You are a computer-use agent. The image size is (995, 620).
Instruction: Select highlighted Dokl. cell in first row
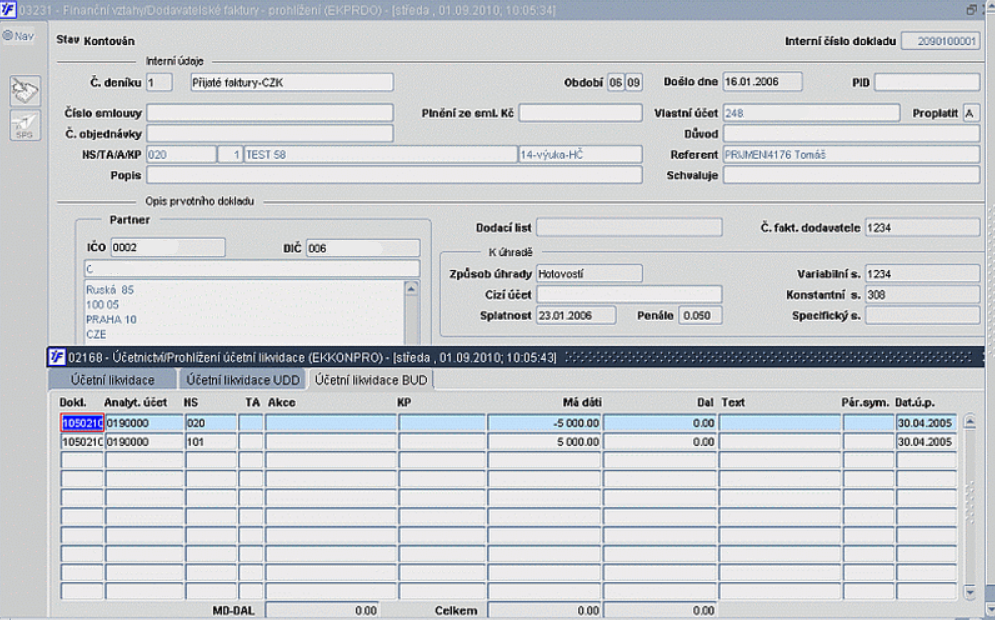[x=82, y=423]
